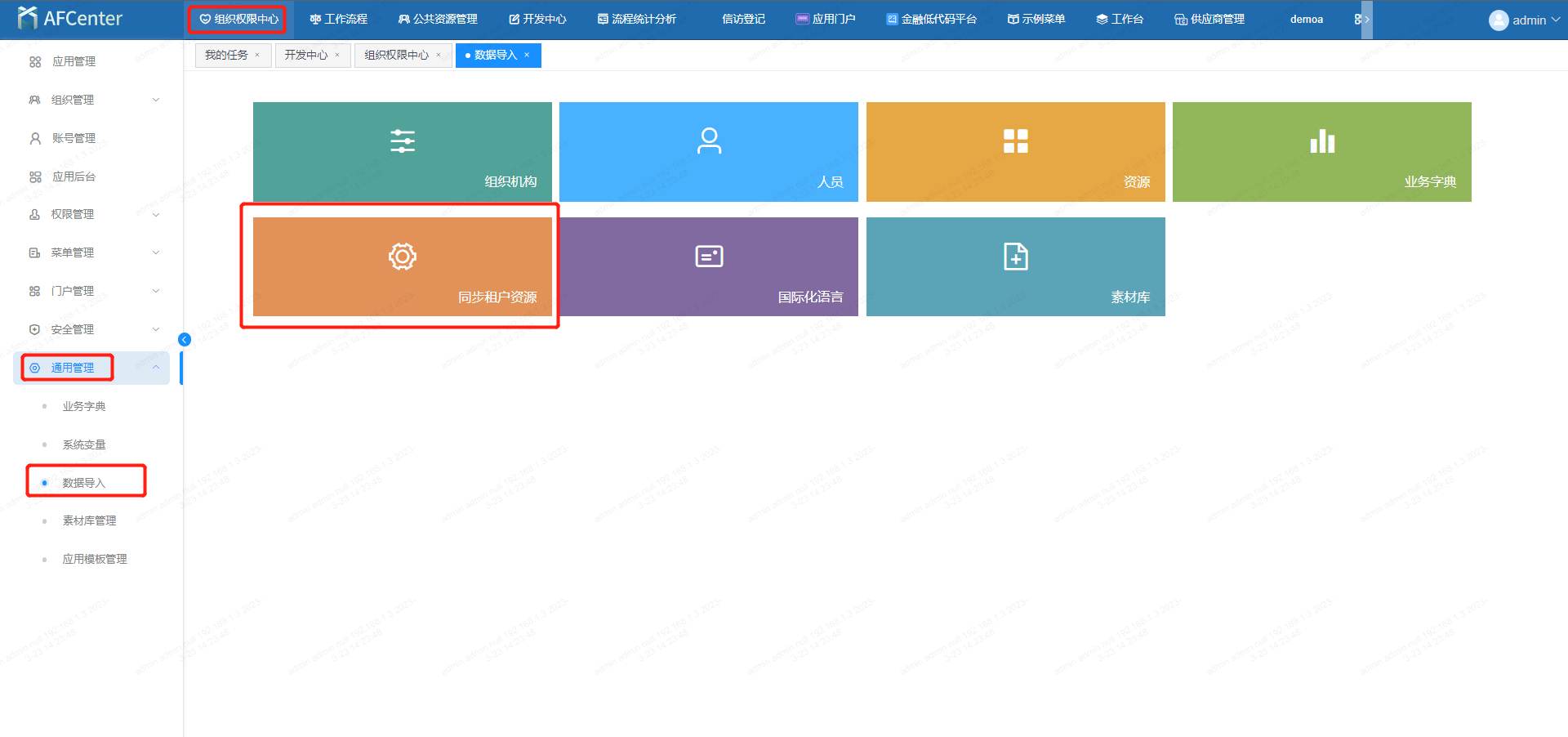Click the file-plus icon on 素材库 tile
Image resolution: width=1568 pixels, height=737 pixels.
[x=1015, y=257]
